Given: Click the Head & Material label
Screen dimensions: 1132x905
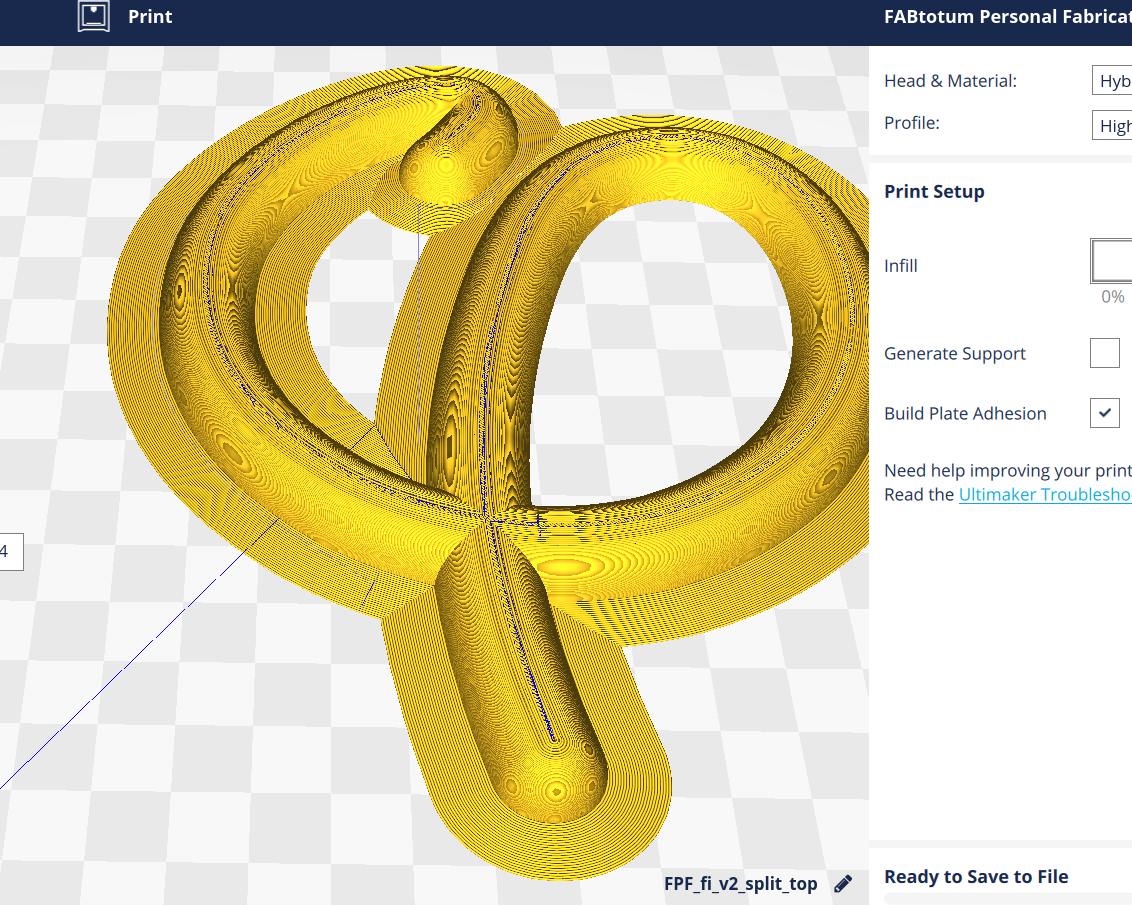Looking at the screenshot, I should [x=950, y=81].
